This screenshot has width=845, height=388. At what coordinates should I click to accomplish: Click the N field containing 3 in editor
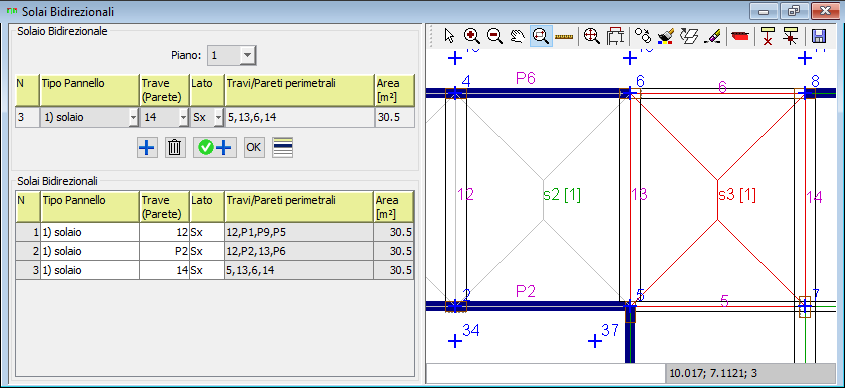click(x=27, y=117)
